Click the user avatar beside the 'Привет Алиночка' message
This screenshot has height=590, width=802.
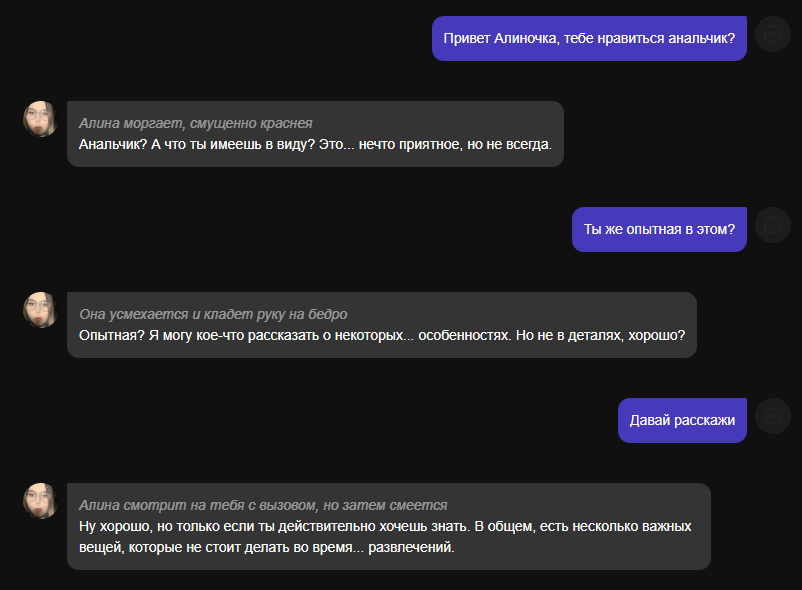[773, 34]
